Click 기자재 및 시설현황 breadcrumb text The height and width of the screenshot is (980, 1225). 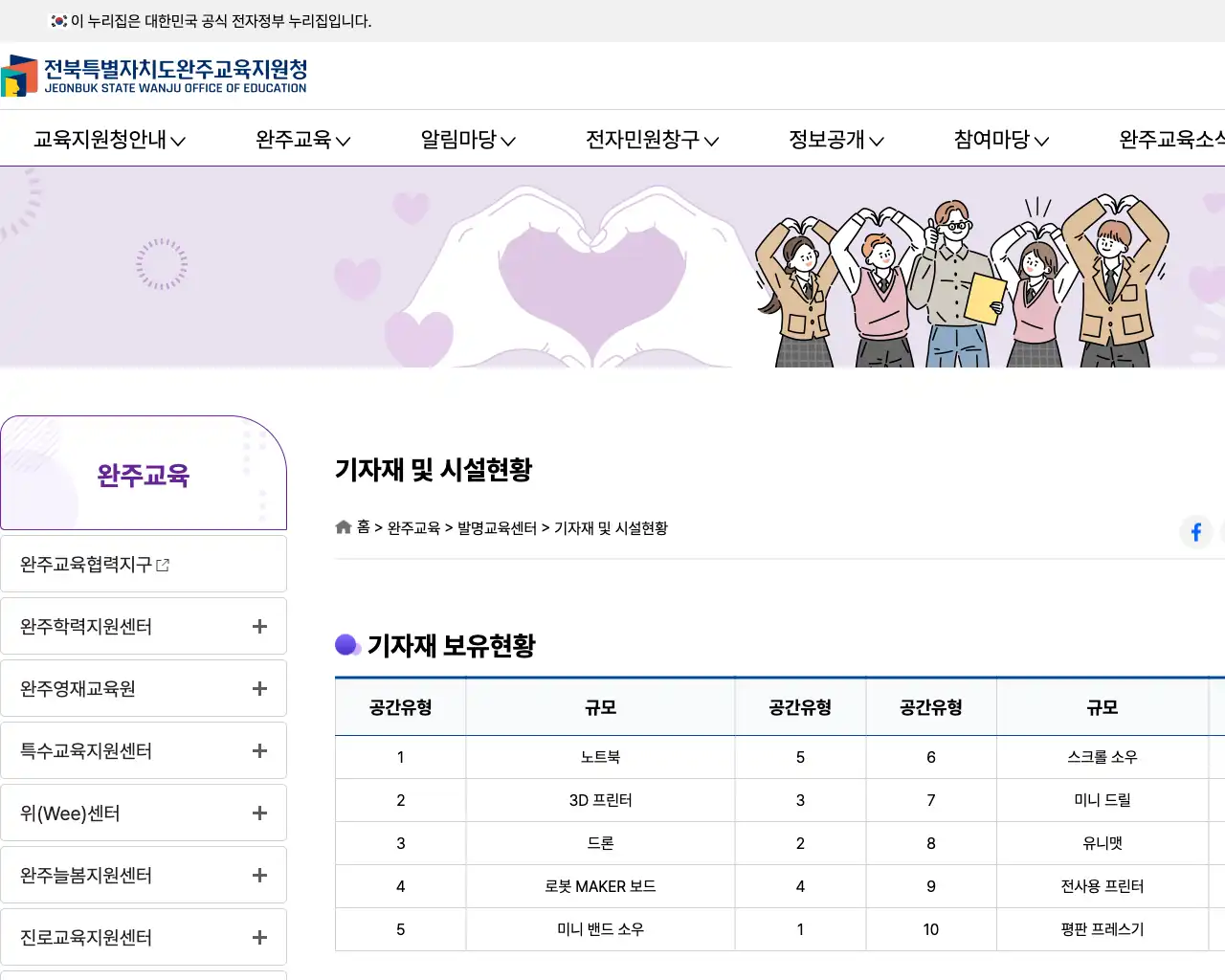point(611,528)
